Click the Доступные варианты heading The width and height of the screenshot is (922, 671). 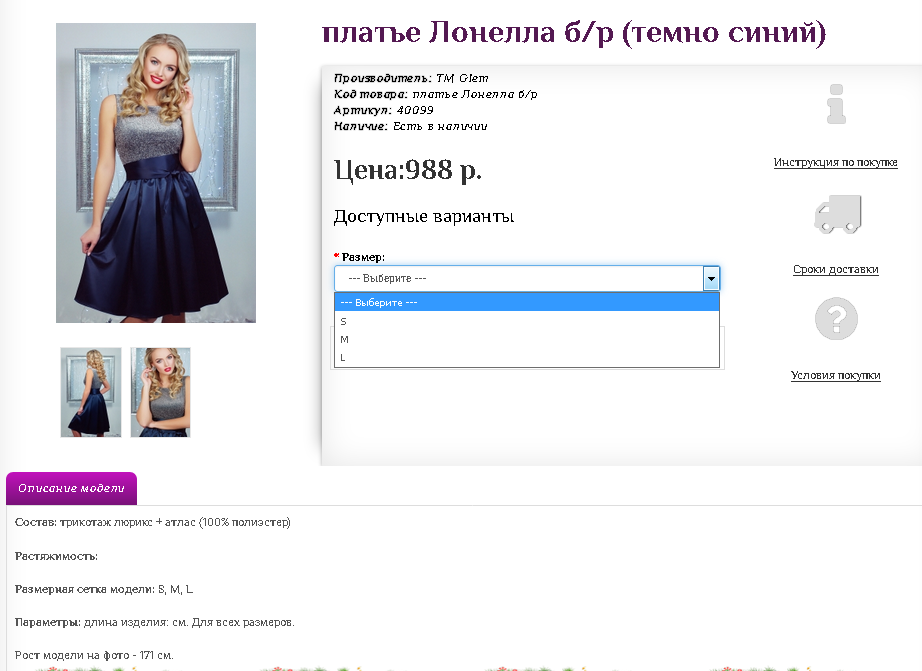point(424,216)
